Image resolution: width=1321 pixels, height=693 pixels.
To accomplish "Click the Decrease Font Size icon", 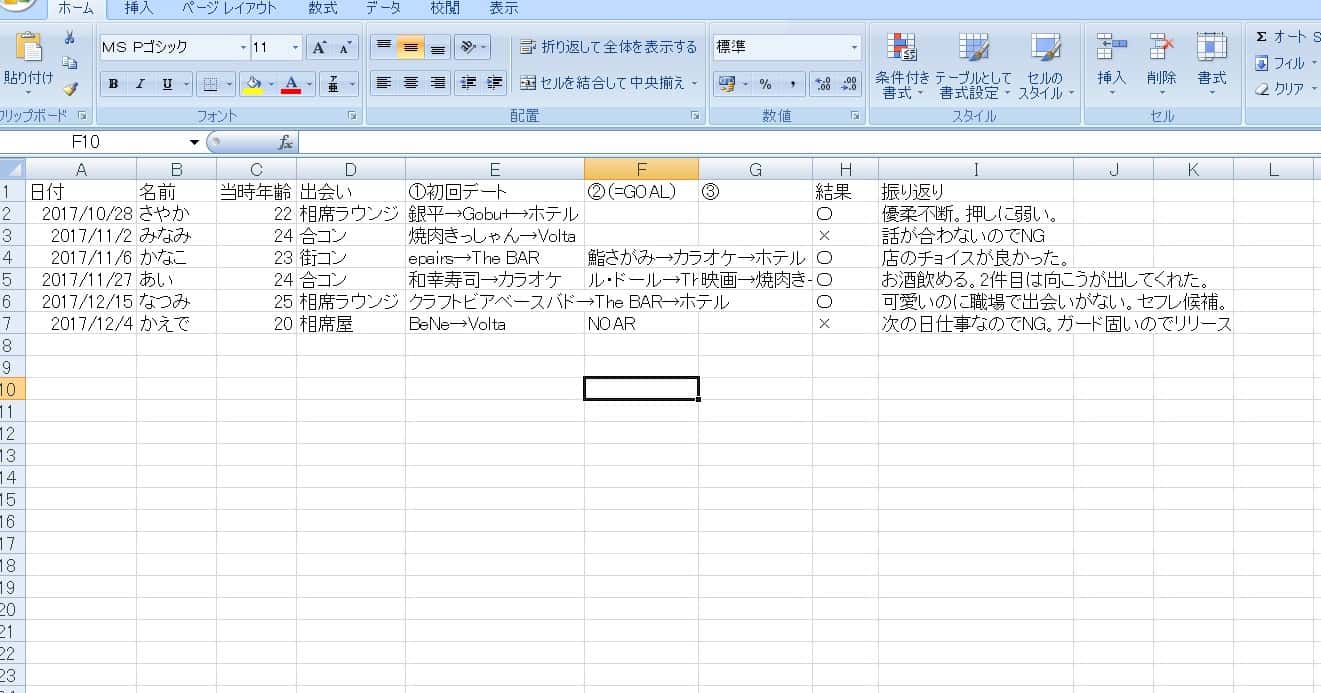I will [345, 47].
